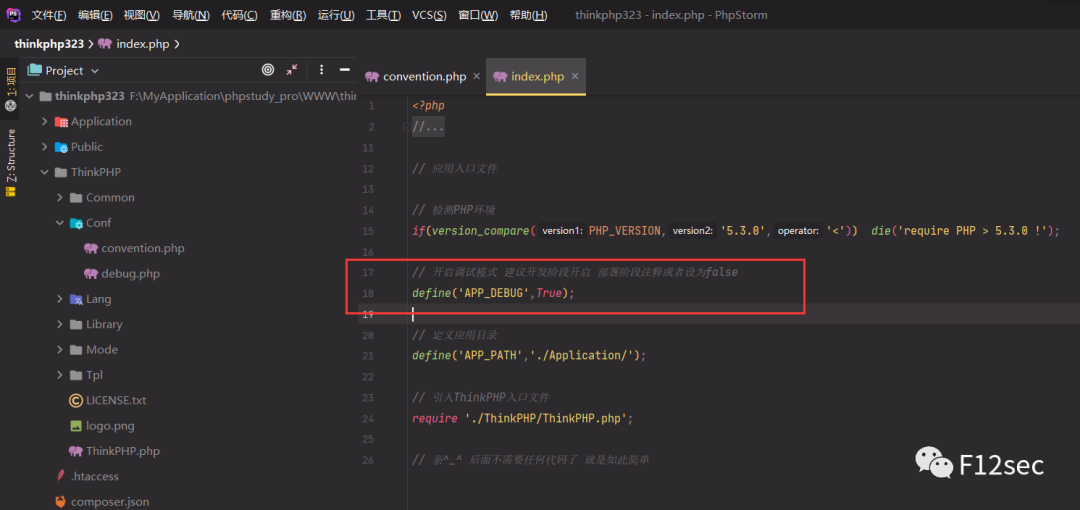
Task: Close the convention.php tab
Action: pos(477,76)
